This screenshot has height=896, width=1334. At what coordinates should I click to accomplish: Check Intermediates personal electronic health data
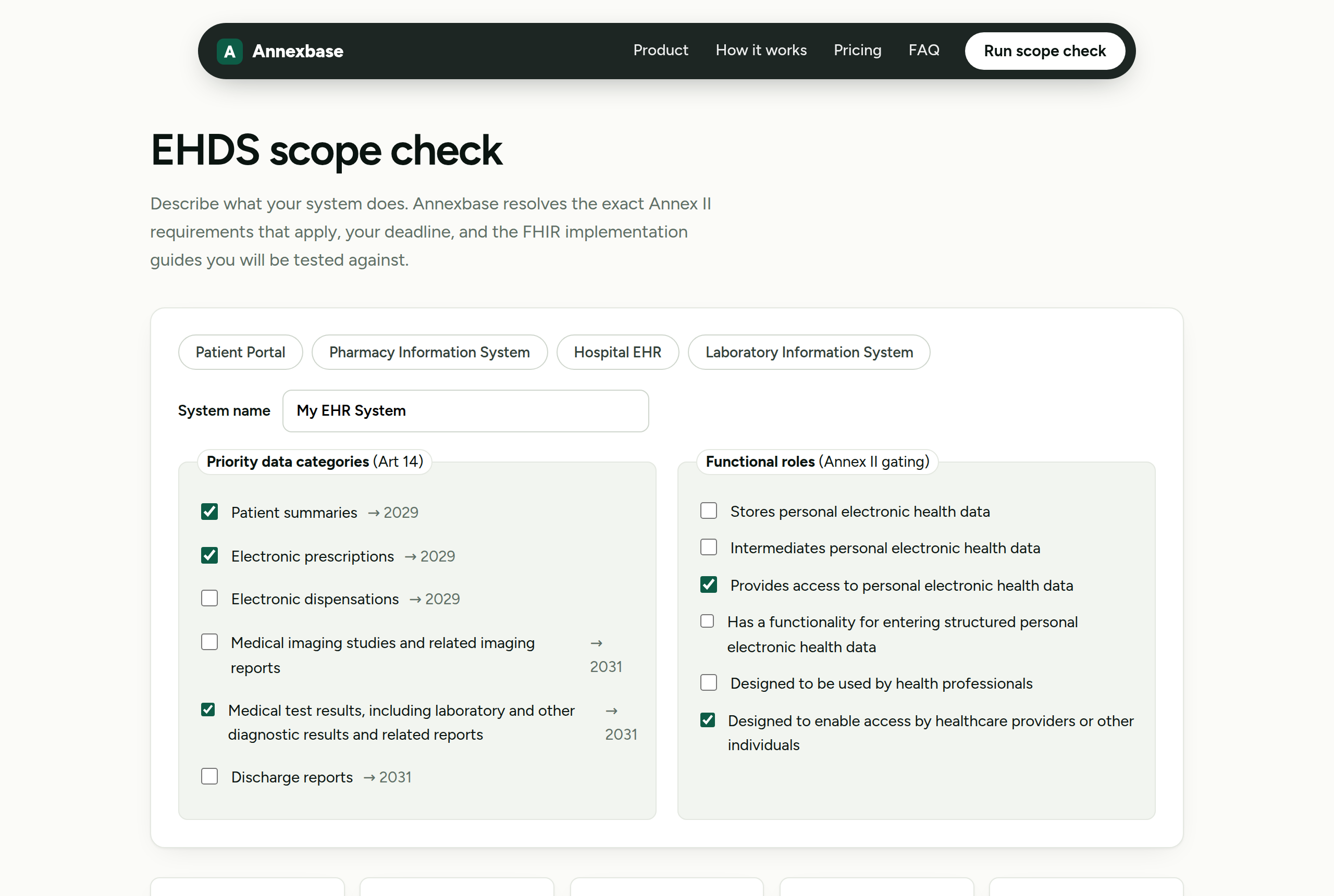pos(709,547)
